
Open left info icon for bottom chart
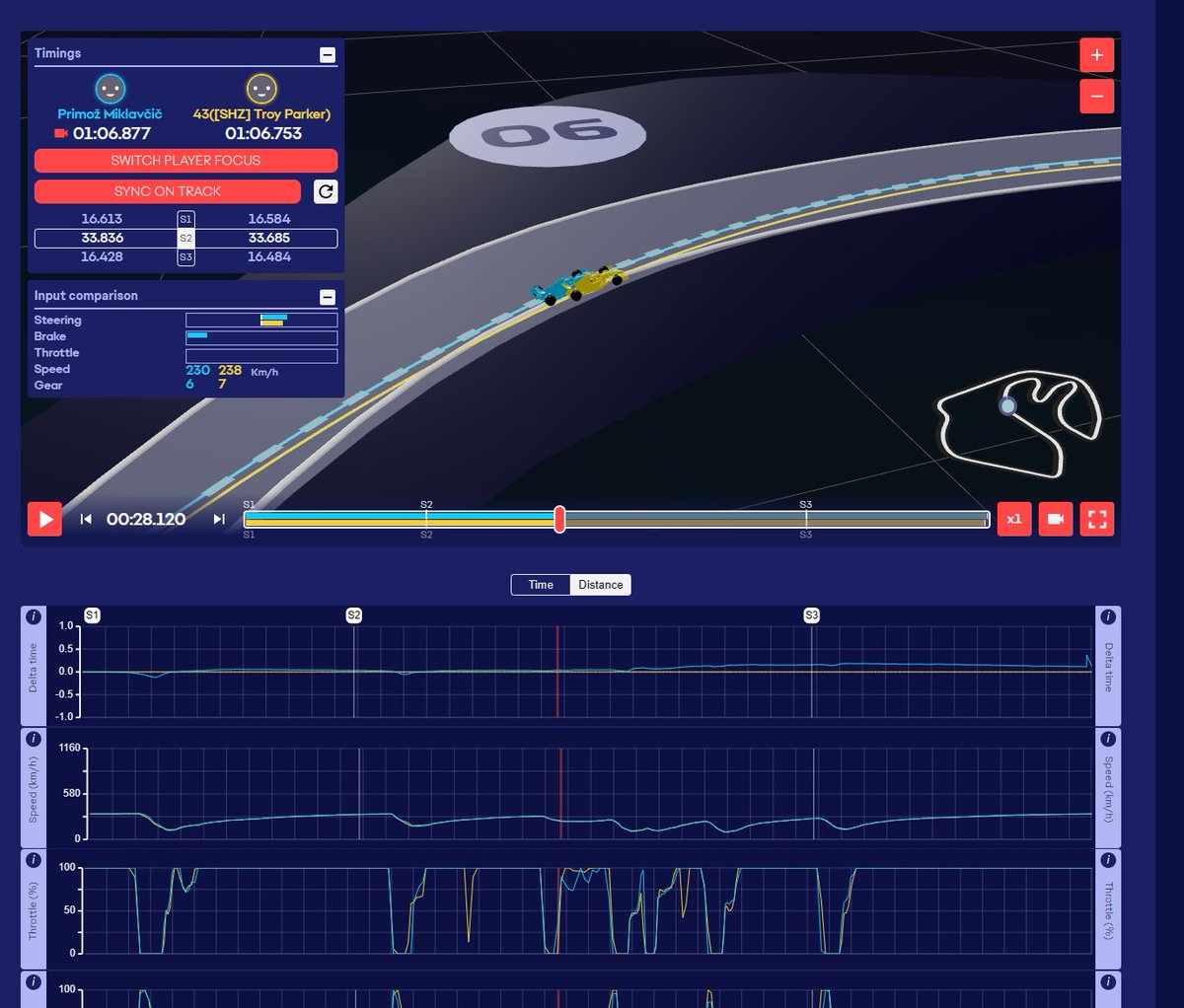coord(34,982)
